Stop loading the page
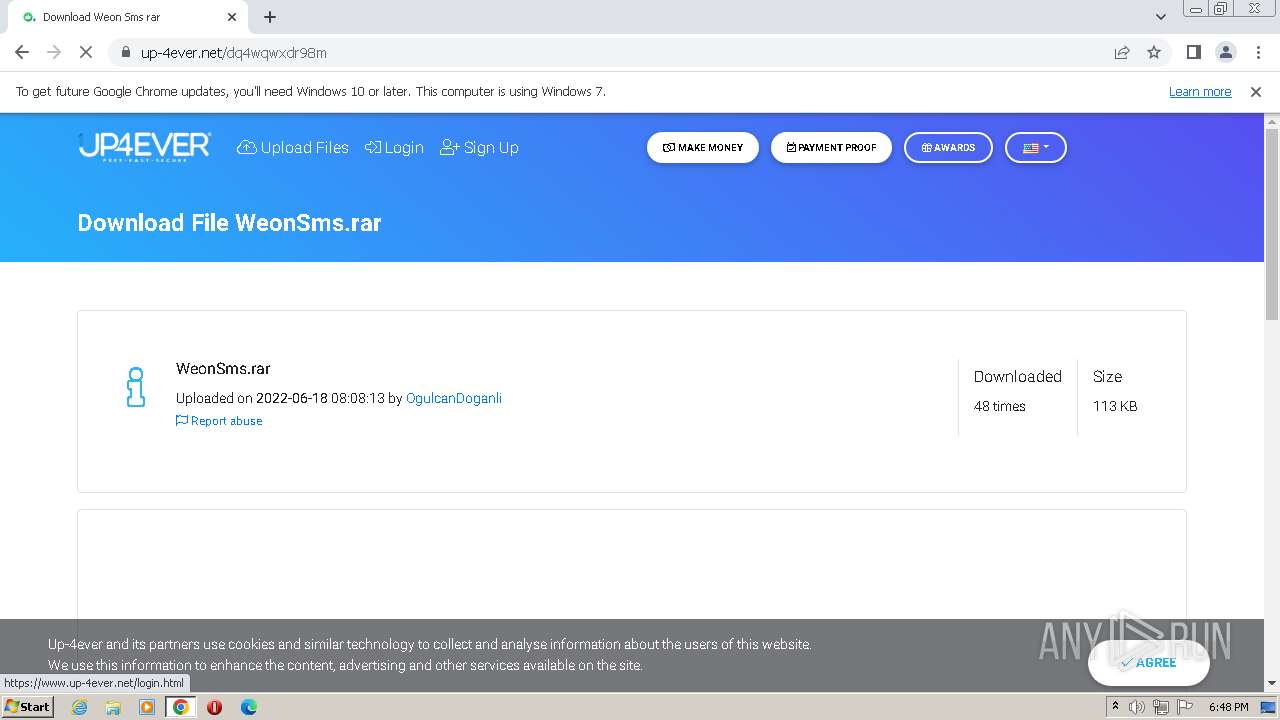Screen dimensions: 1280x720 (x=86, y=52)
